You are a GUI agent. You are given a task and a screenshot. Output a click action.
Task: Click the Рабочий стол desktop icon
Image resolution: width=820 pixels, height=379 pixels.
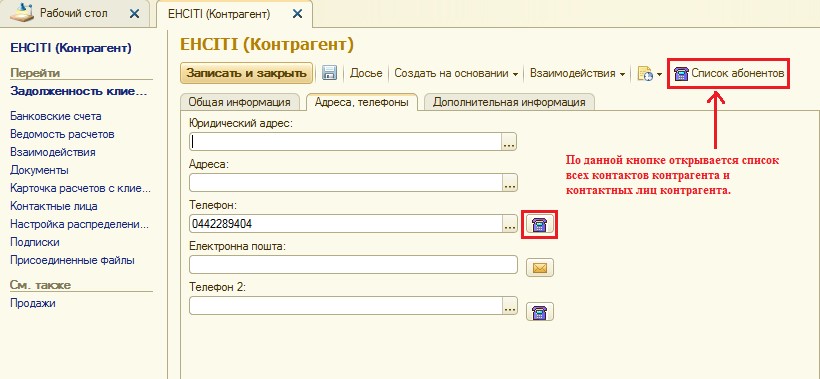click(21, 13)
